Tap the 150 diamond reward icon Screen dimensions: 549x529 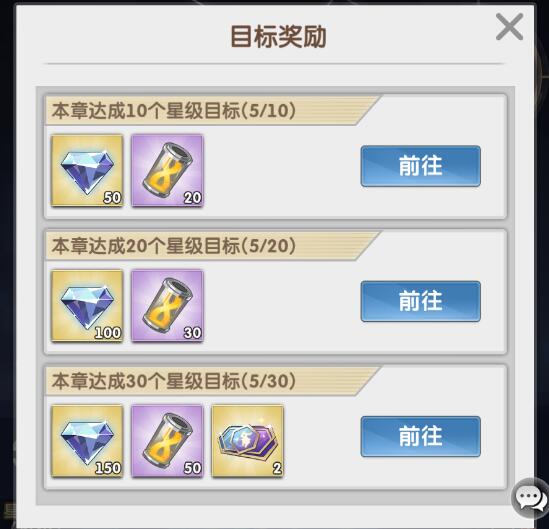click(x=87, y=441)
